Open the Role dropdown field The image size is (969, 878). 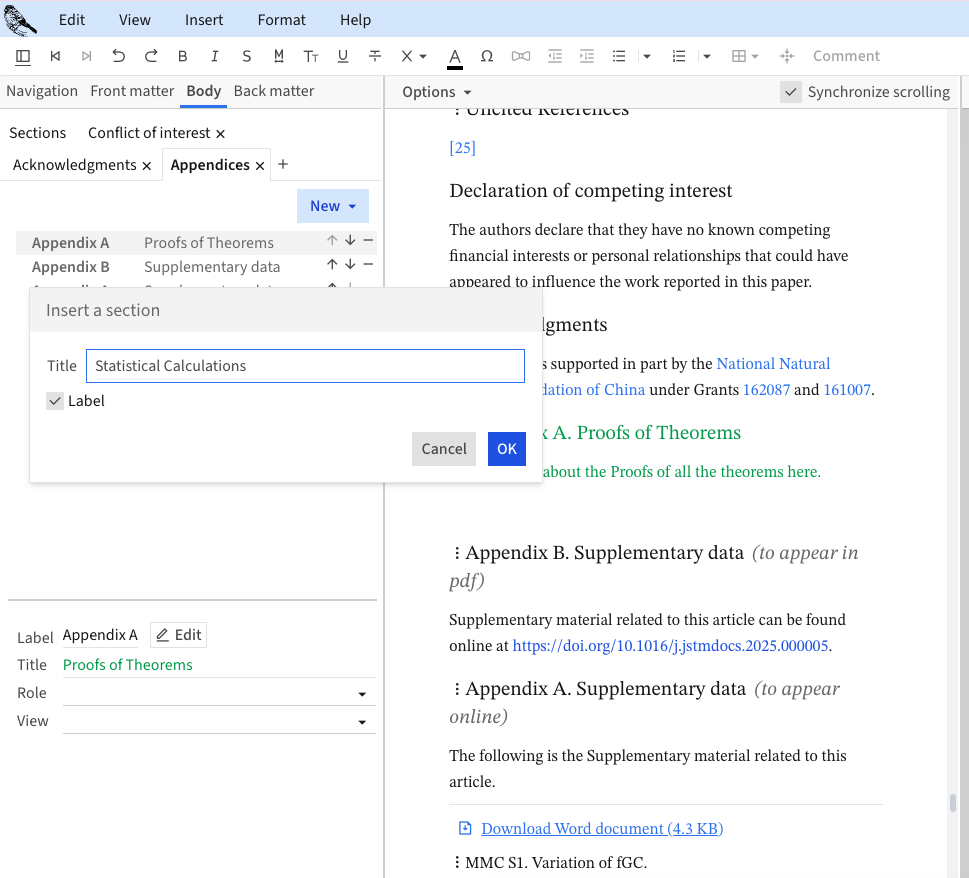[x=219, y=693]
